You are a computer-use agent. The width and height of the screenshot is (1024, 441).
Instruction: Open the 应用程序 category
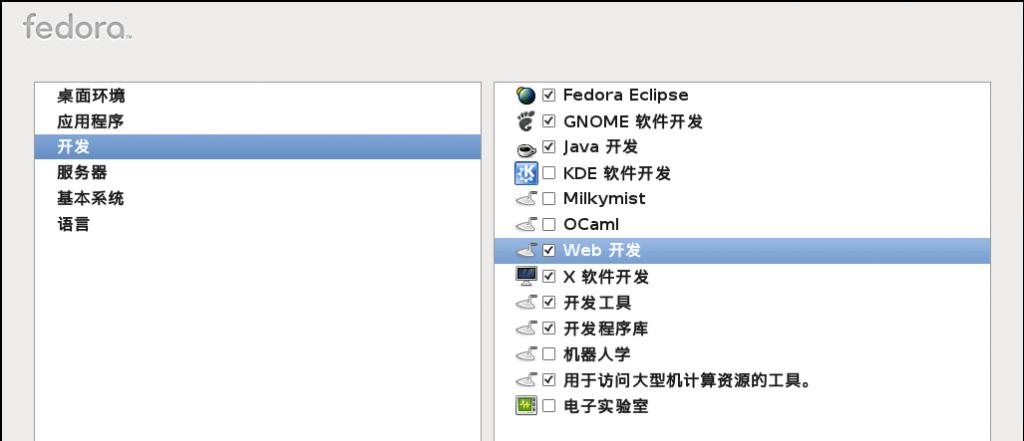(x=90, y=122)
